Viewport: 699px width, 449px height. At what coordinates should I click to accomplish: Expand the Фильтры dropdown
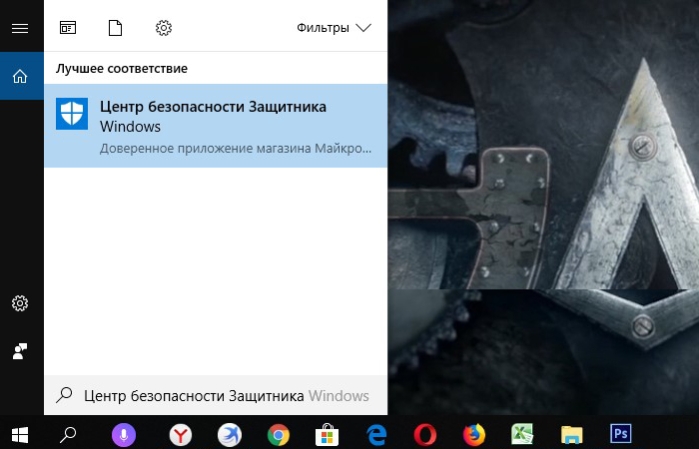(334, 28)
